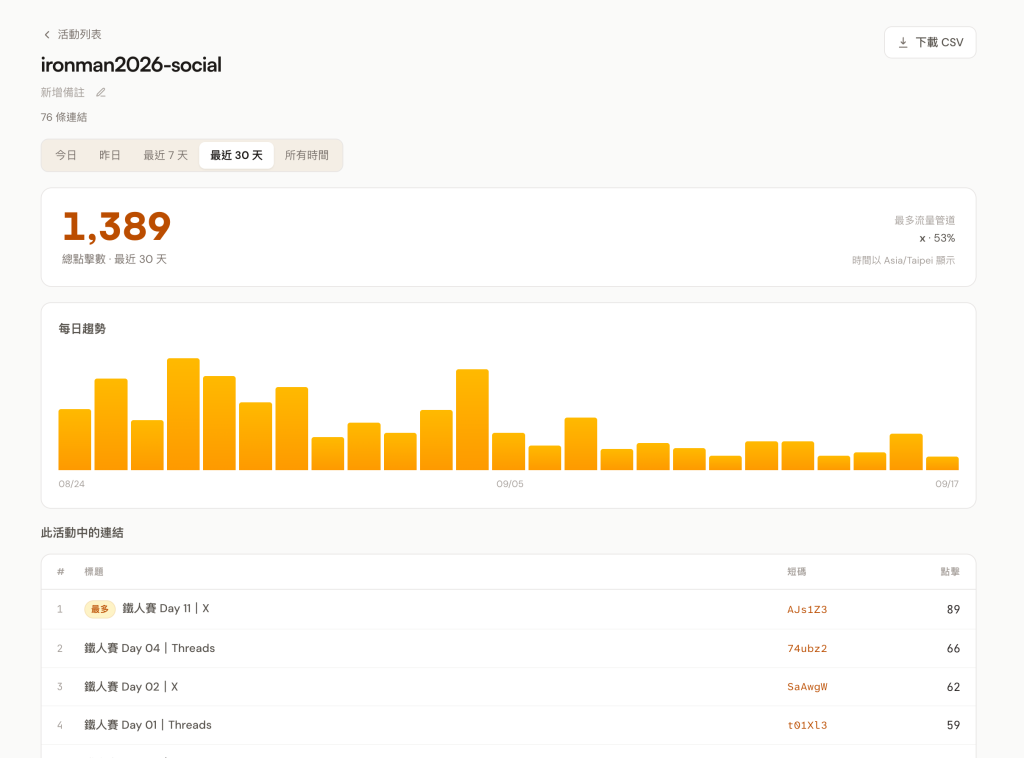Switch to the 所有時間 tab

pos(307,155)
